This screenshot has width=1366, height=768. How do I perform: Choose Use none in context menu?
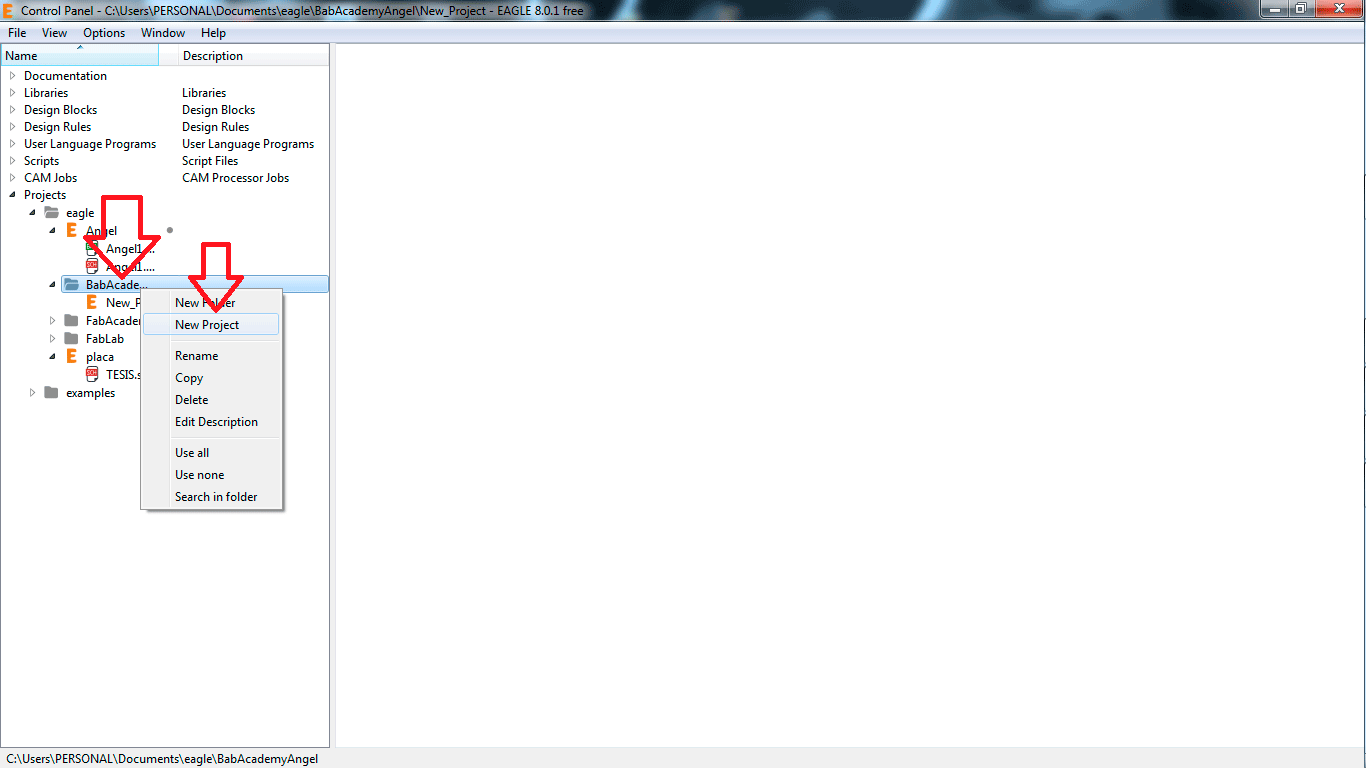tap(211, 475)
